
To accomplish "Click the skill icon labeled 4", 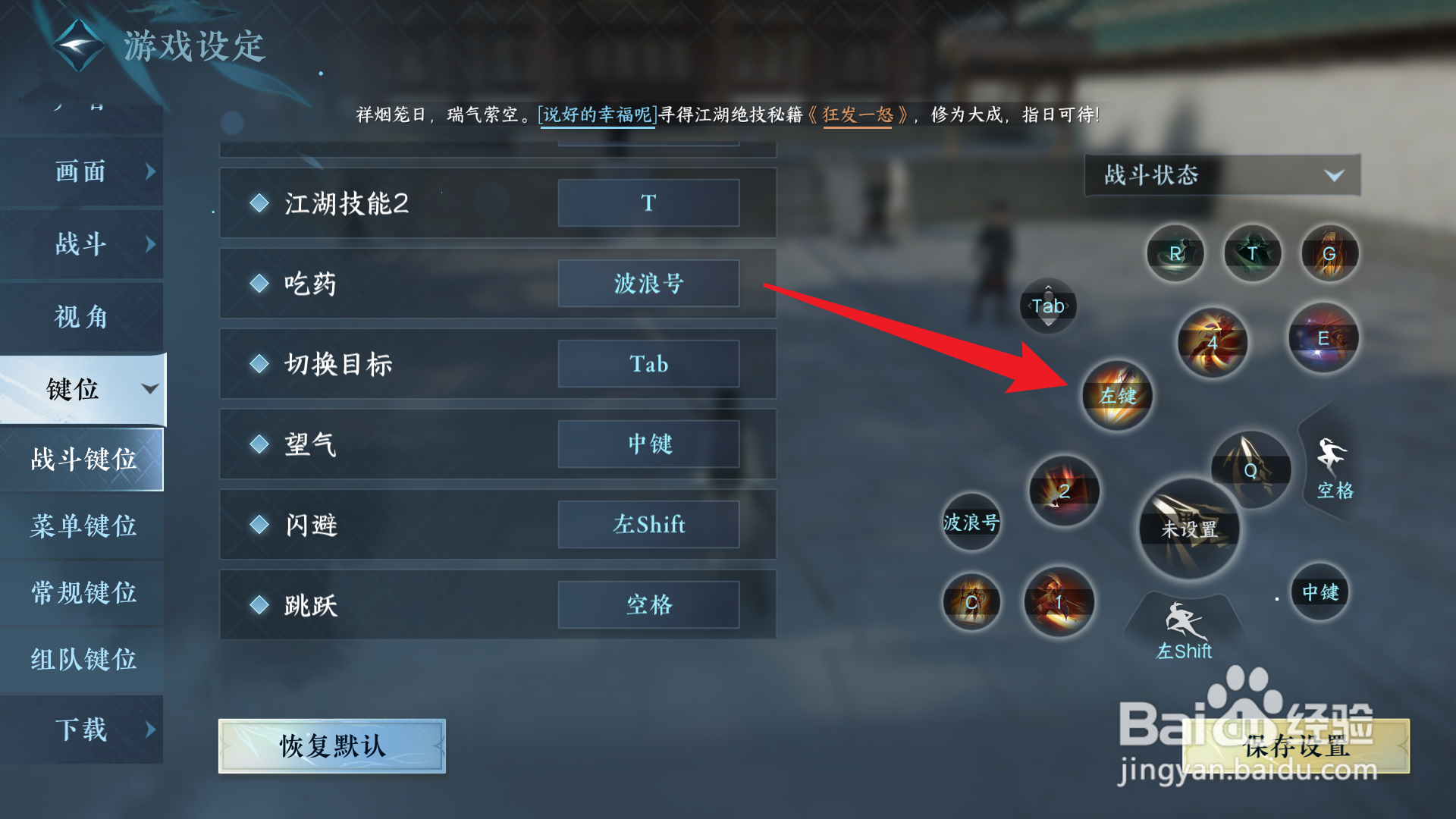I will [x=1213, y=343].
